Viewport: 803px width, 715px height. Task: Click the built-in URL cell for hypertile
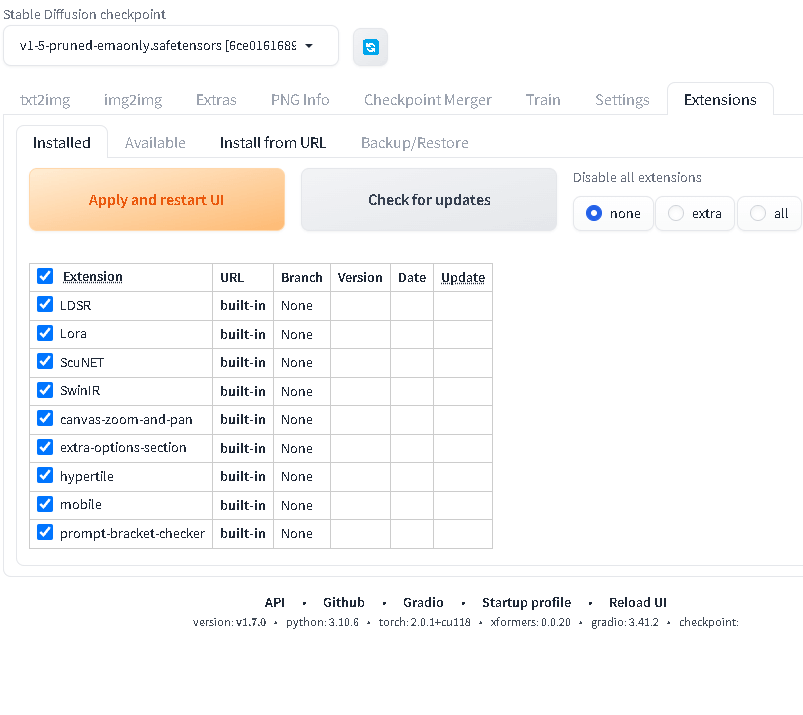(243, 476)
